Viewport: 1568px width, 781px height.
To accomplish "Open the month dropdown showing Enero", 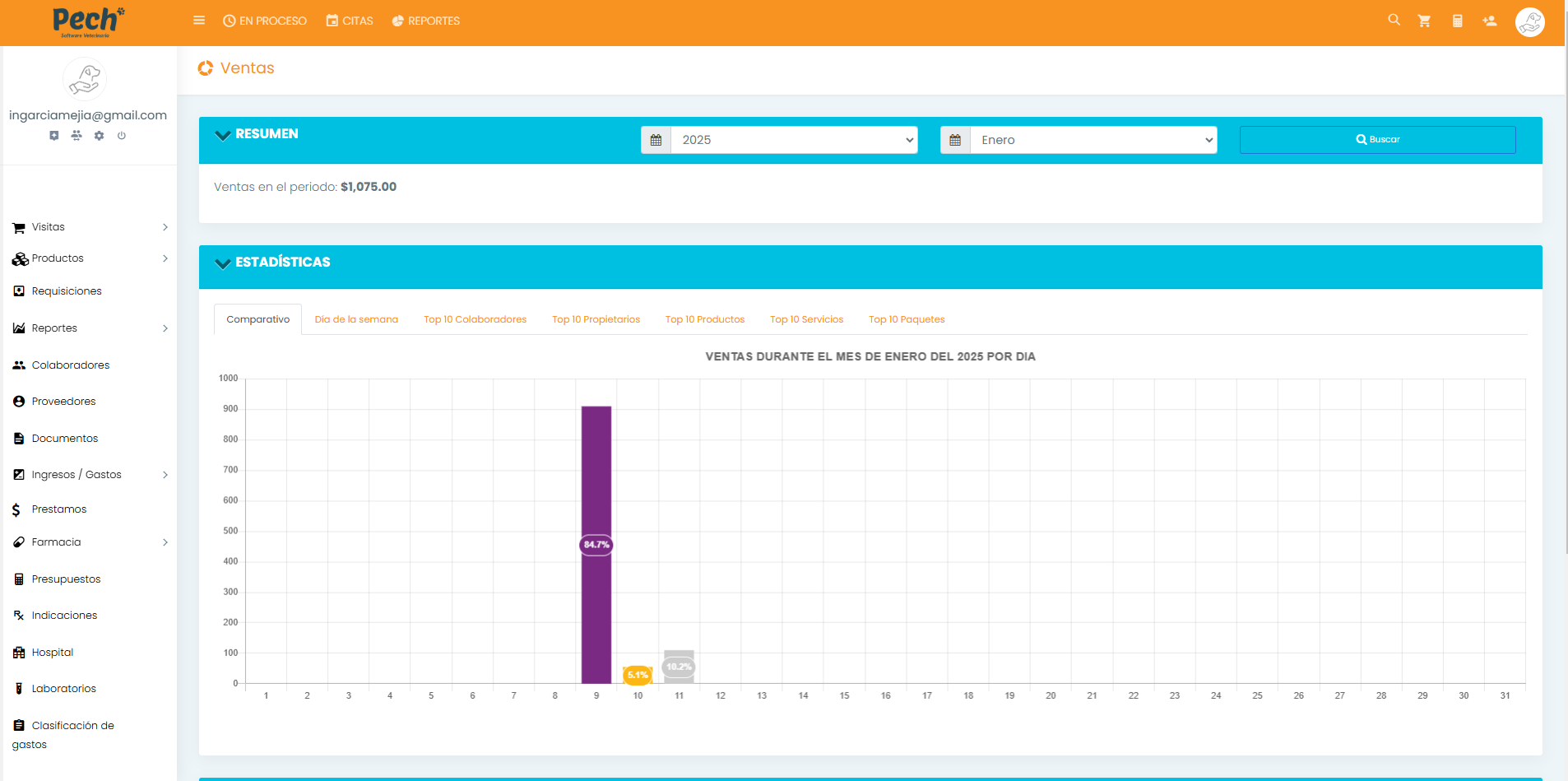I will (1092, 140).
